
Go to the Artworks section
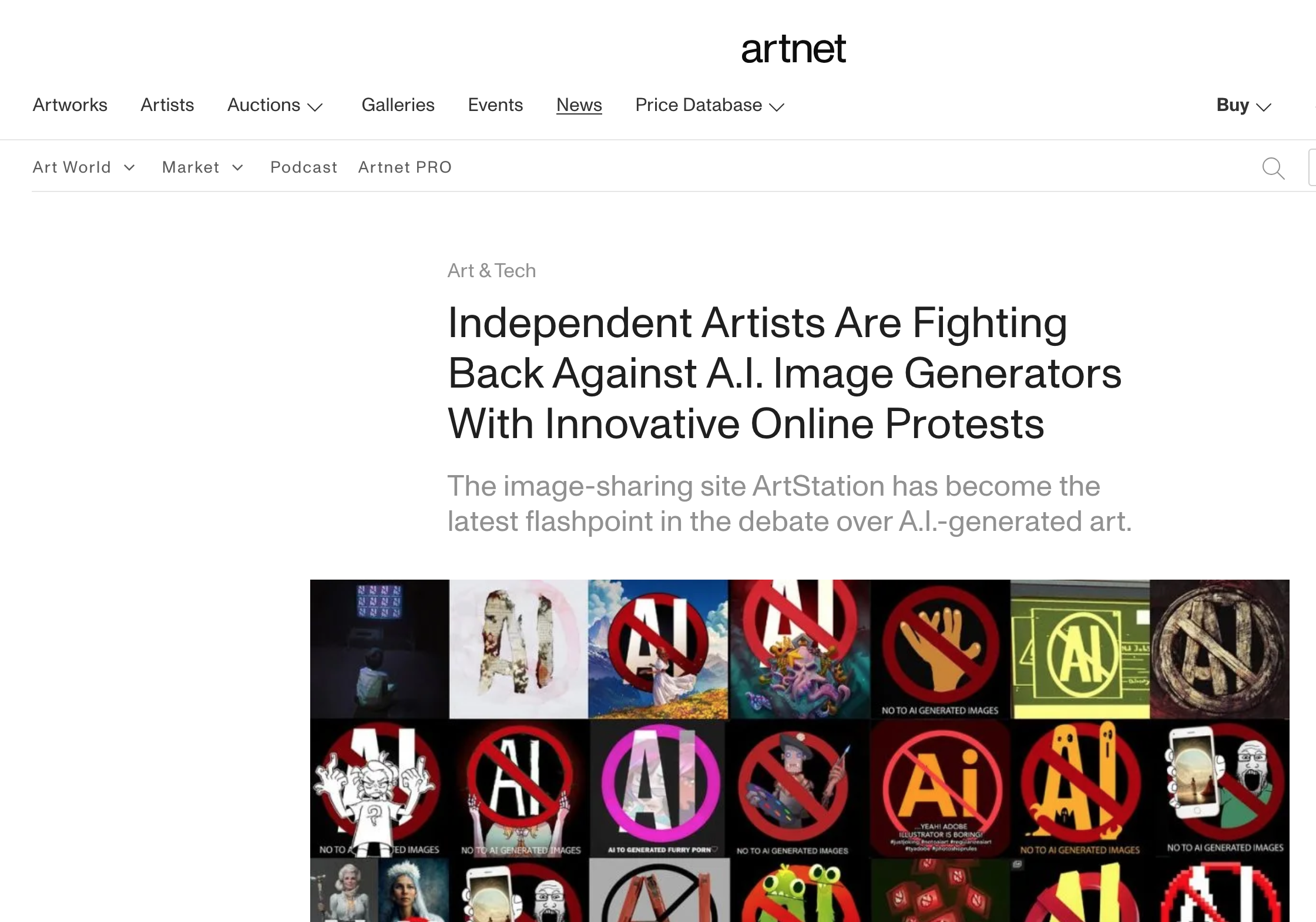(70, 105)
